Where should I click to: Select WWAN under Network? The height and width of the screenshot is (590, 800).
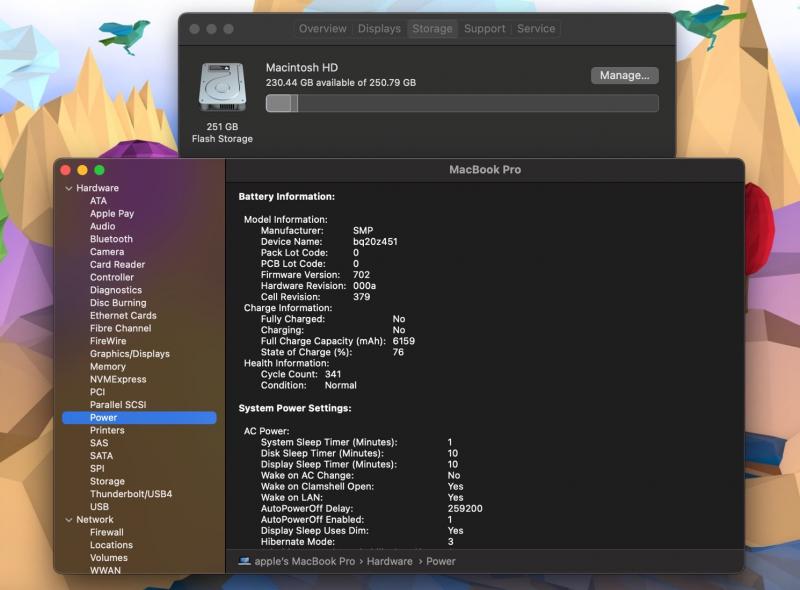[105, 570]
